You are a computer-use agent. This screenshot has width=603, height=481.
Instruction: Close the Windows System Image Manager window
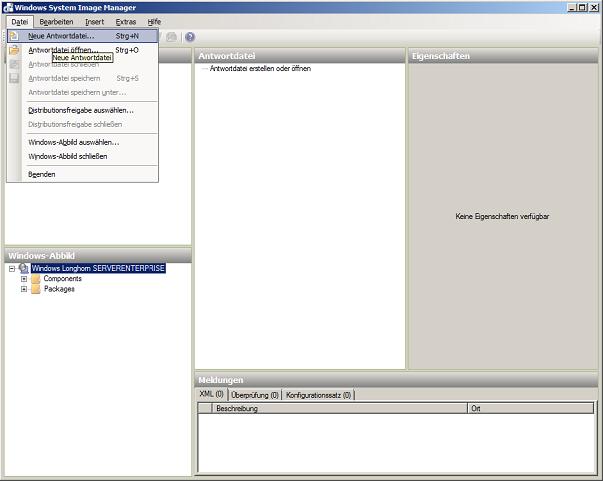(594, 7)
